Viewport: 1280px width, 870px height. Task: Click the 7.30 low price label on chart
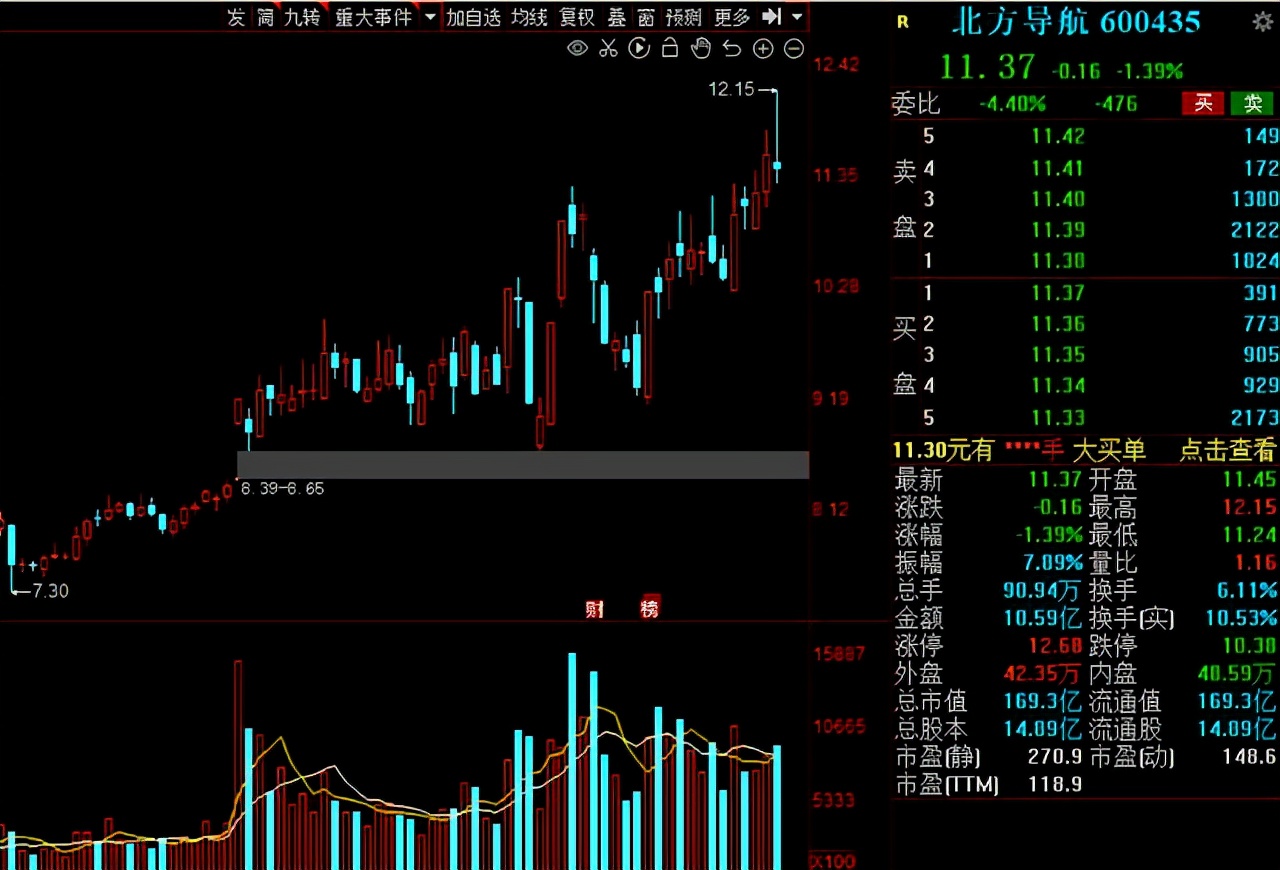pos(50,591)
